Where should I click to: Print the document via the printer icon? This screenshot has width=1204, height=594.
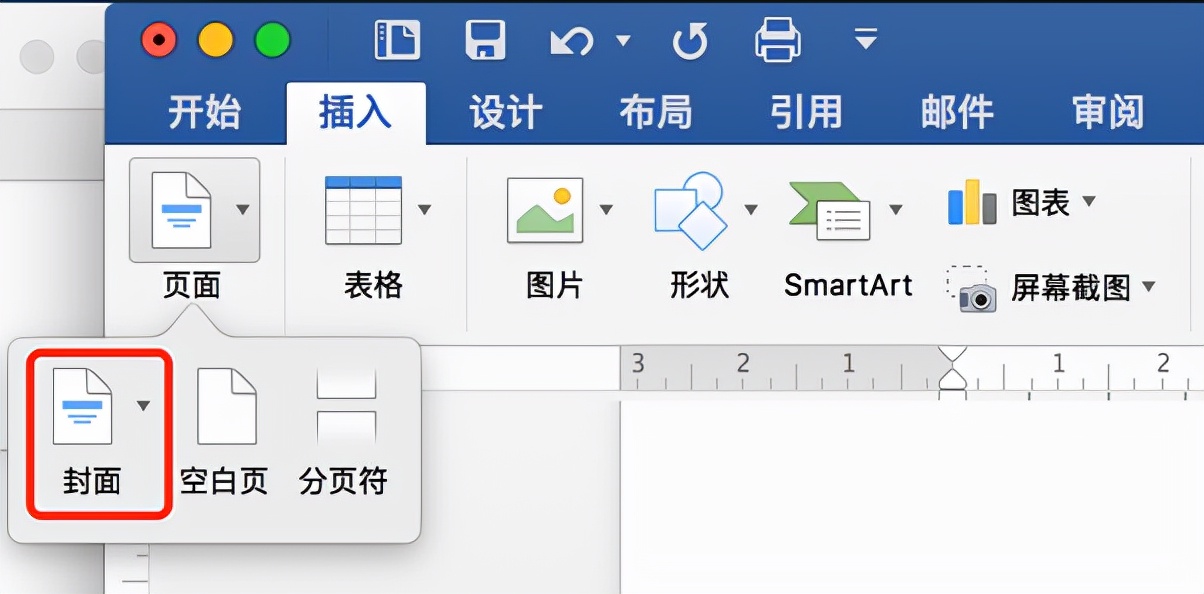[x=779, y=38]
